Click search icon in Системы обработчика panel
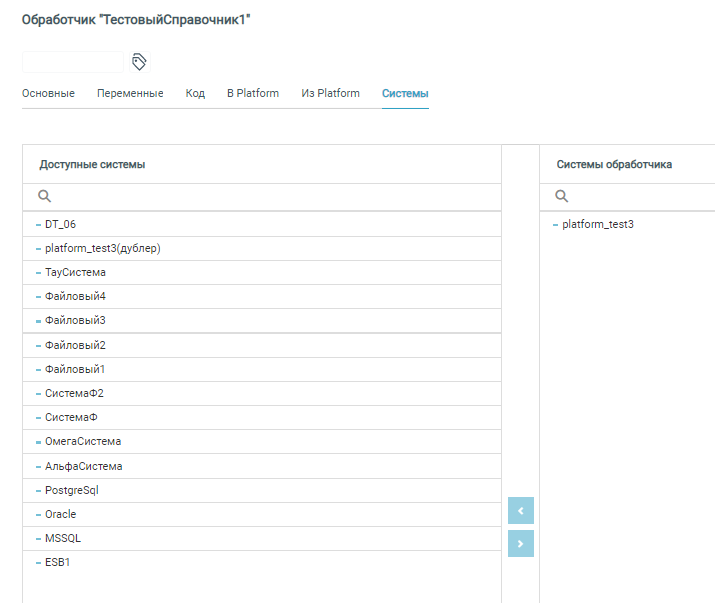 (561, 197)
